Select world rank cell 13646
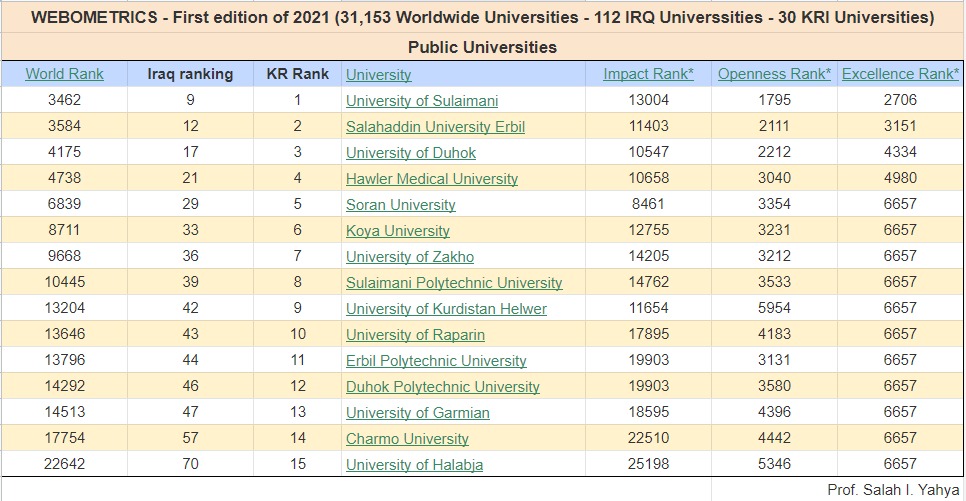Image resolution: width=966 pixels, height=501 pixels. (x=64, y=333)
